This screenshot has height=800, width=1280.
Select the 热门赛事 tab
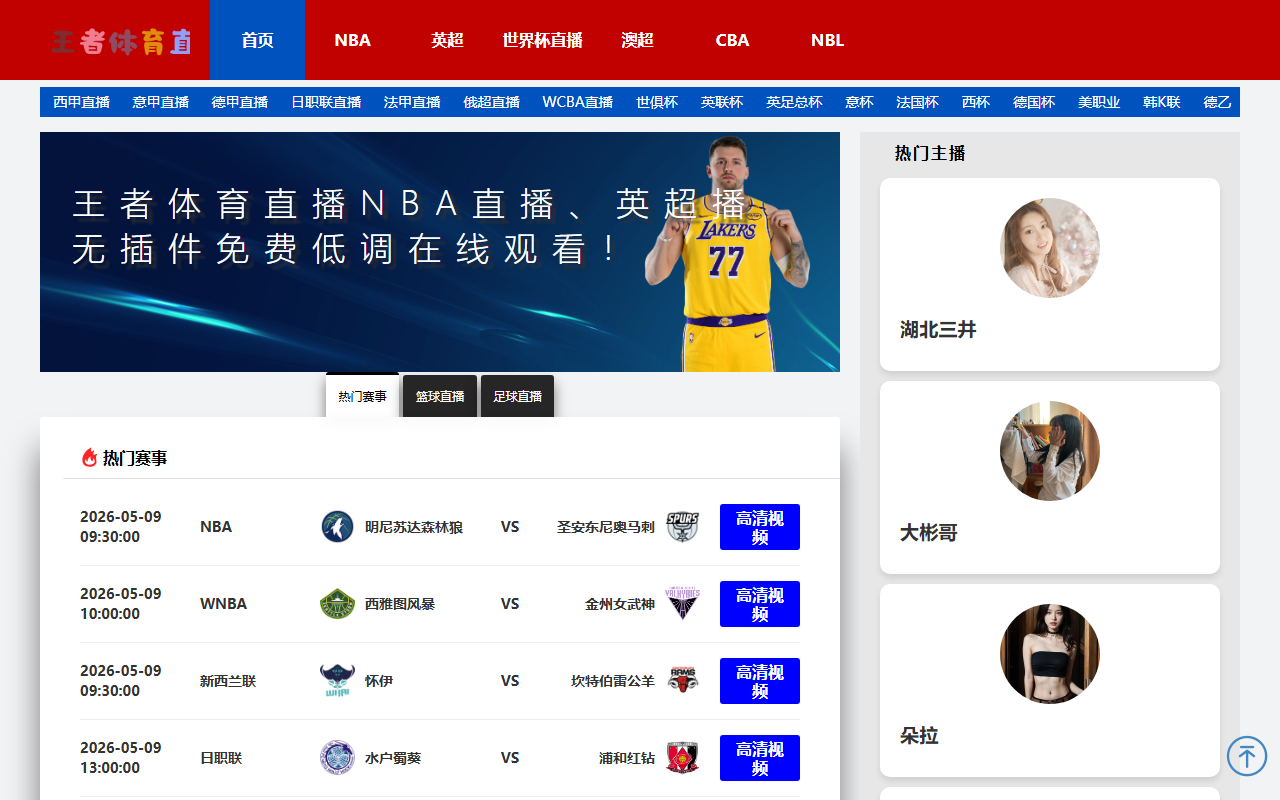362,396
